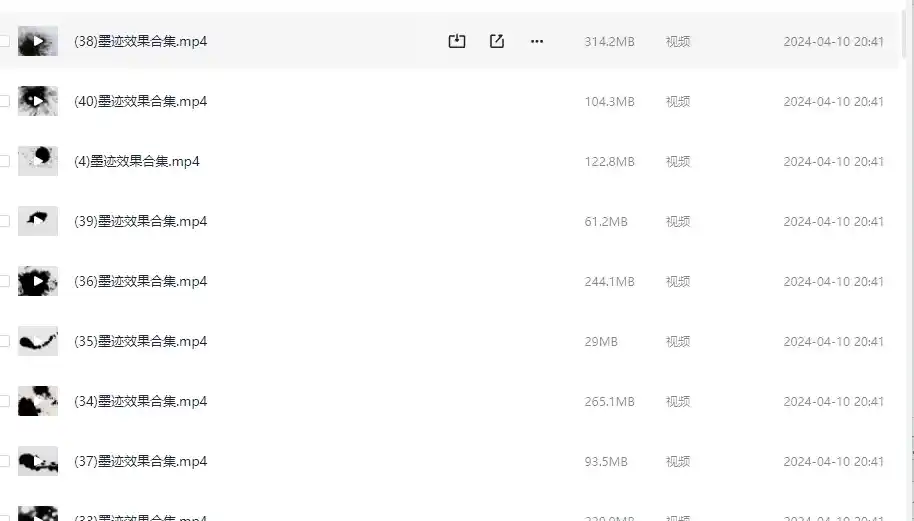Click the (4)墨迹效果合集 thumbnail preview
The image size is (914, 521).
pos(38,161)
